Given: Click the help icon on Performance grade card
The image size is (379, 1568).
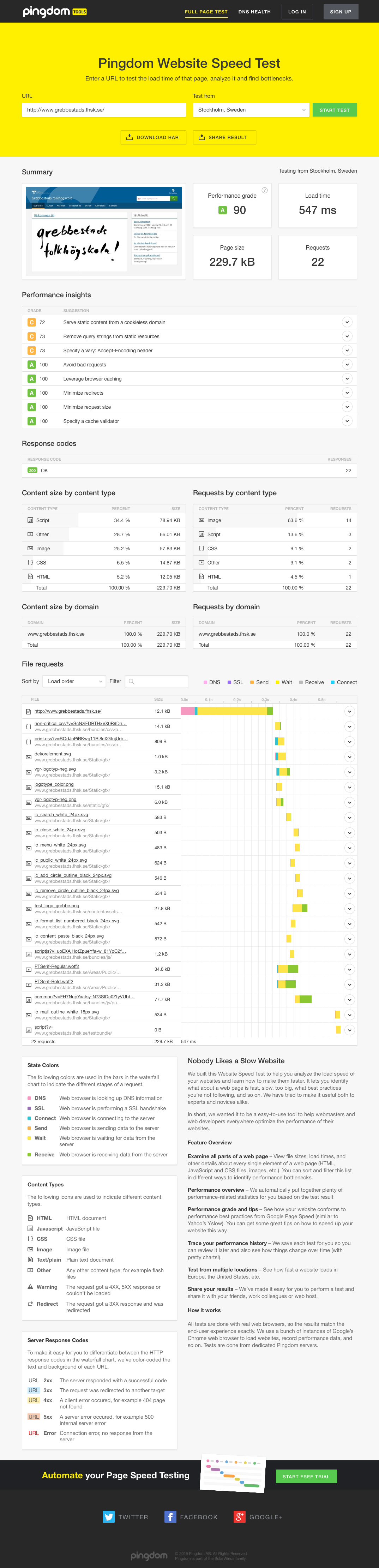Looking at the screenshot, I should click(265, 191).
